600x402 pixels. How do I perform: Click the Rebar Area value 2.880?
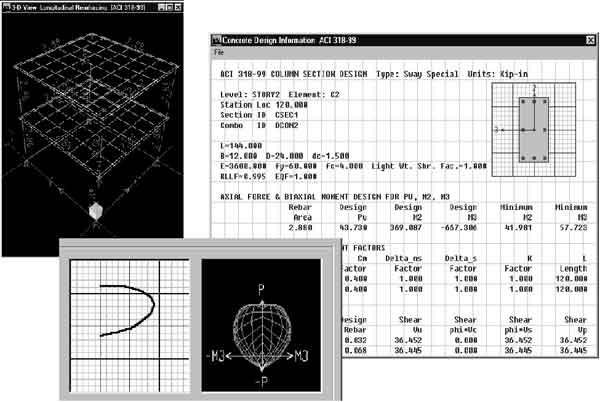[300, 228]
